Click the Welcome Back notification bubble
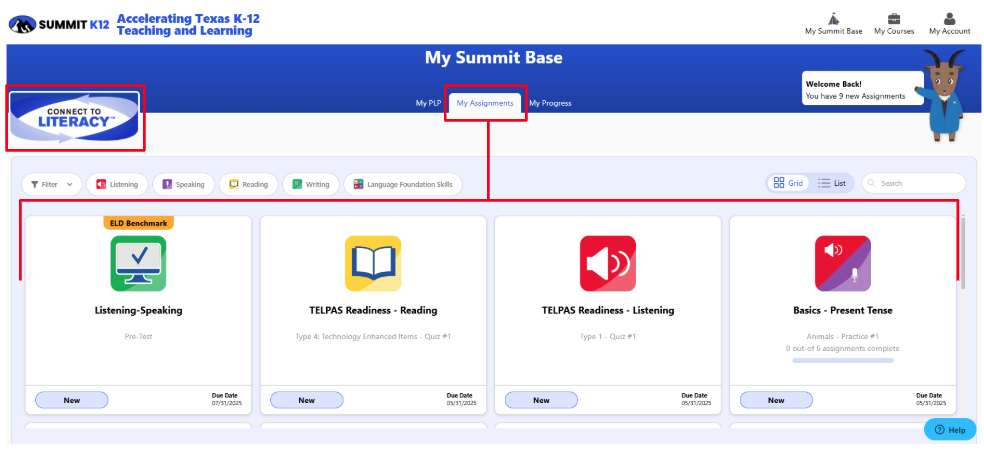The width and height of the screenshot is (984, 451). (x=862, y=90)
